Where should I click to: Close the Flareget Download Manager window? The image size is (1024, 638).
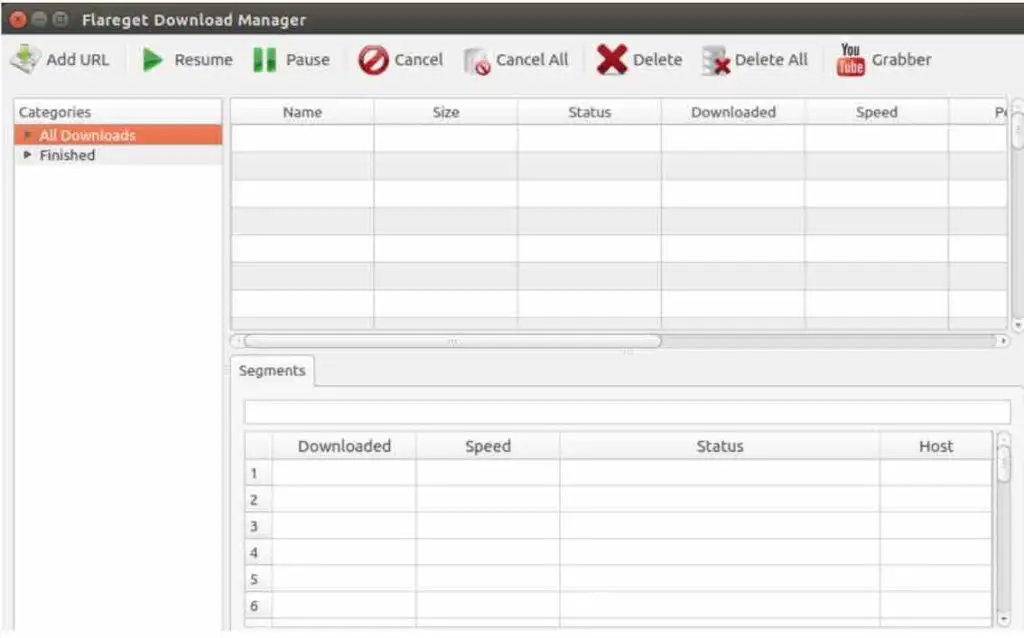coord(18,20)
